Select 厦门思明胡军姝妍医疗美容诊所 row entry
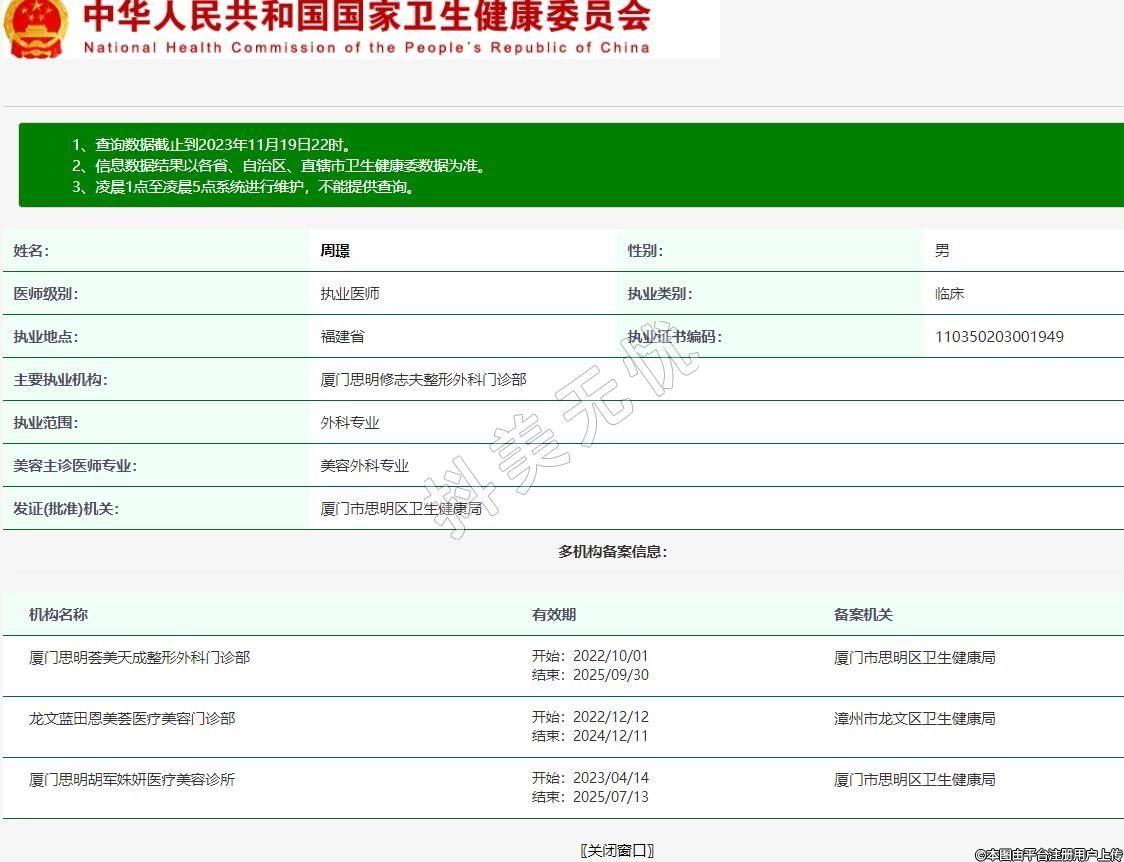Viewport: 1124px width, 862px height. 132,780
